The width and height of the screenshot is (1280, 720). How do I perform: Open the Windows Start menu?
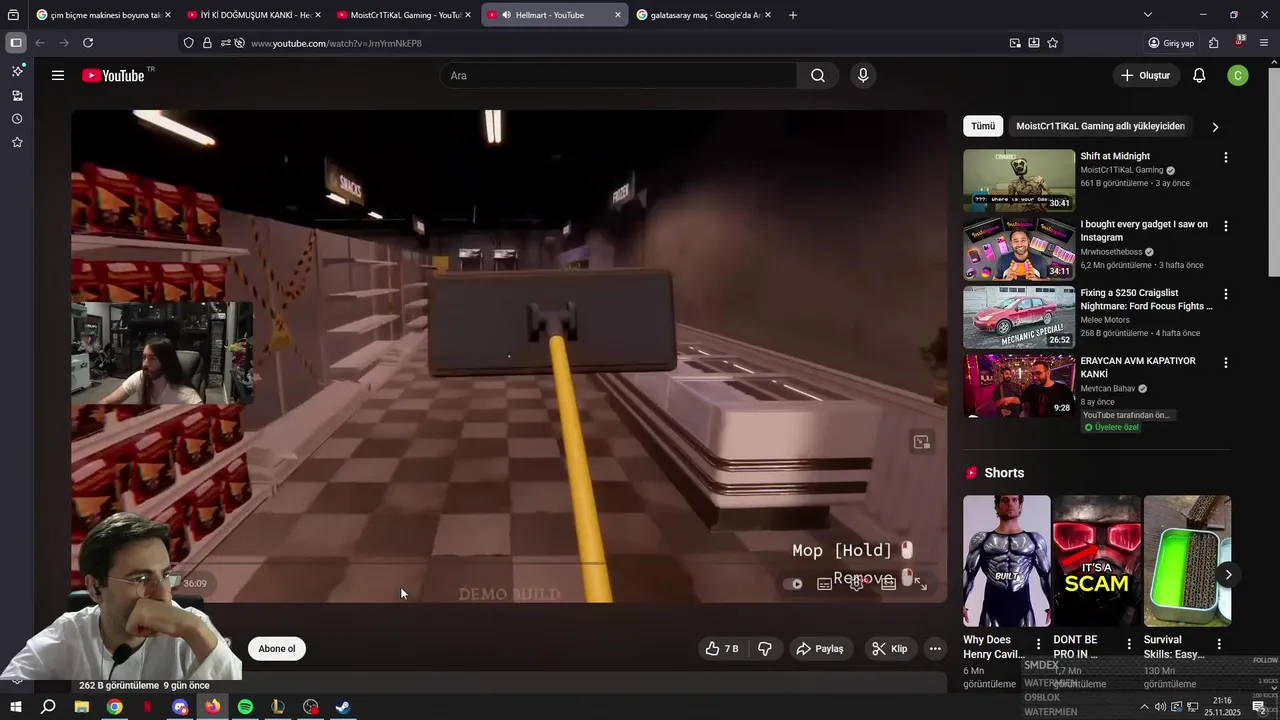pyautogui.click(x=16, y=707)
